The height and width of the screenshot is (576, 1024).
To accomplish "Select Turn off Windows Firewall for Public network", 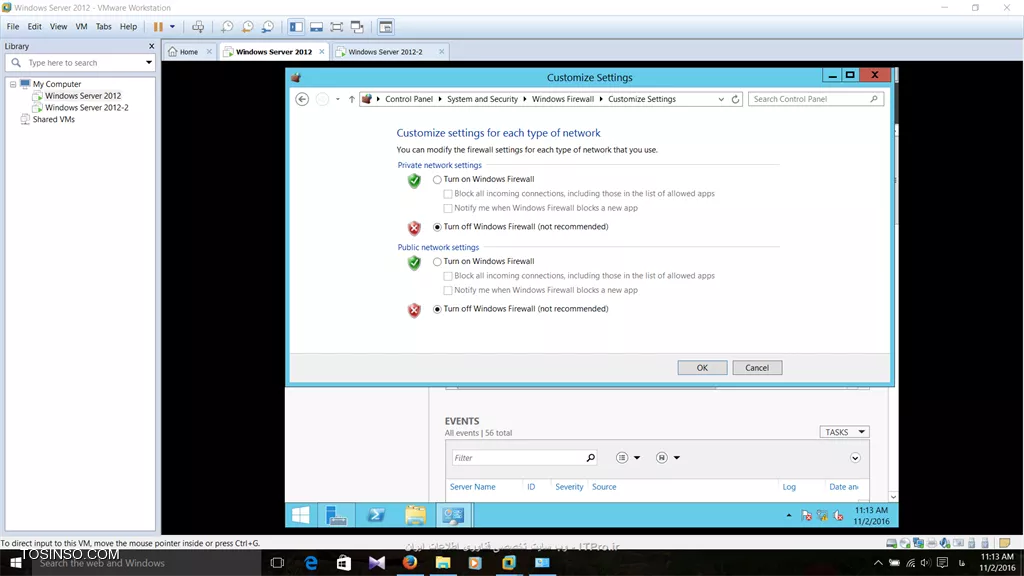I will (x=438, y=310).
